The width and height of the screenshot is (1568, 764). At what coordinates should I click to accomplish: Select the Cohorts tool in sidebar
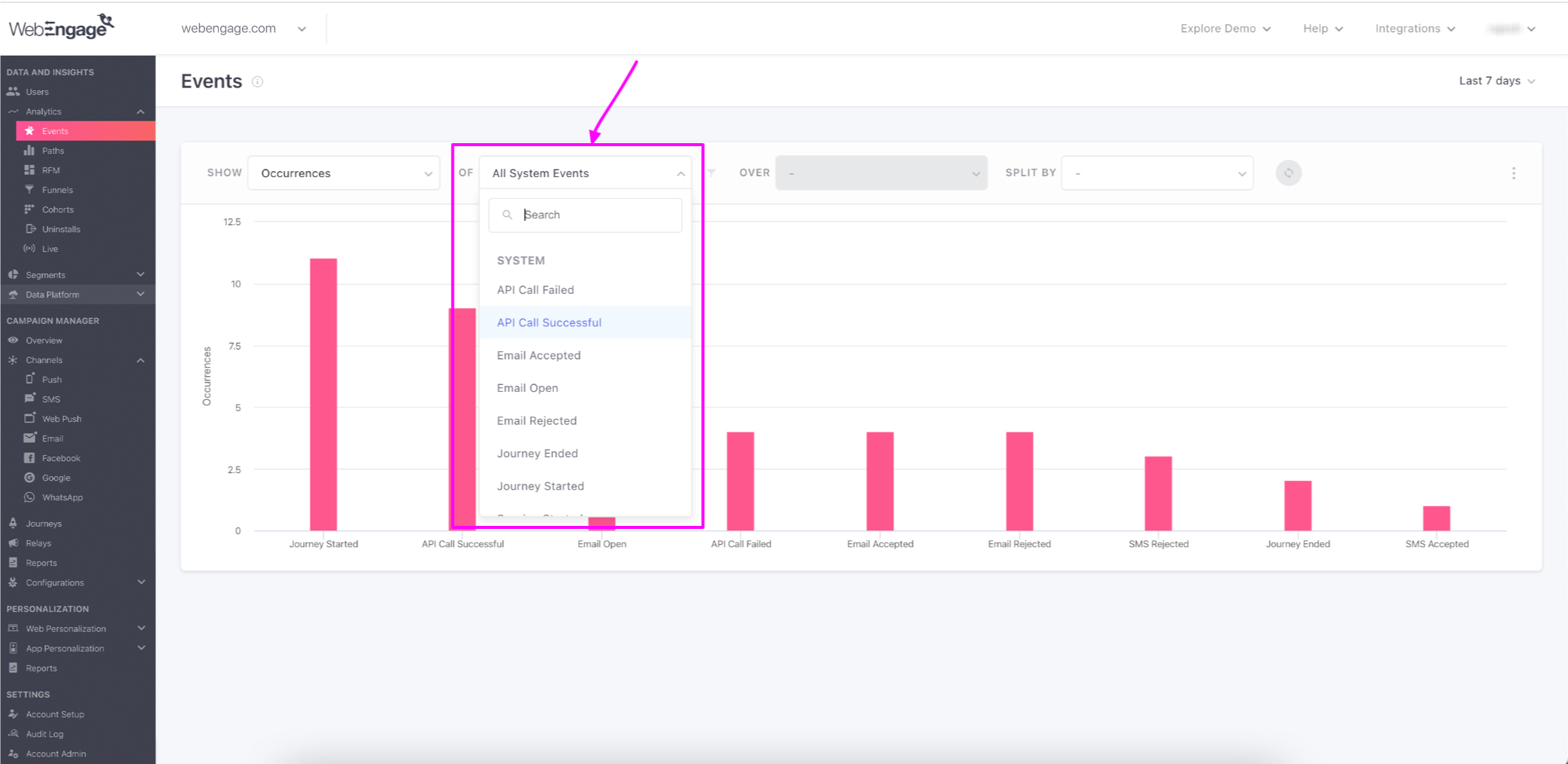point(57,209)
